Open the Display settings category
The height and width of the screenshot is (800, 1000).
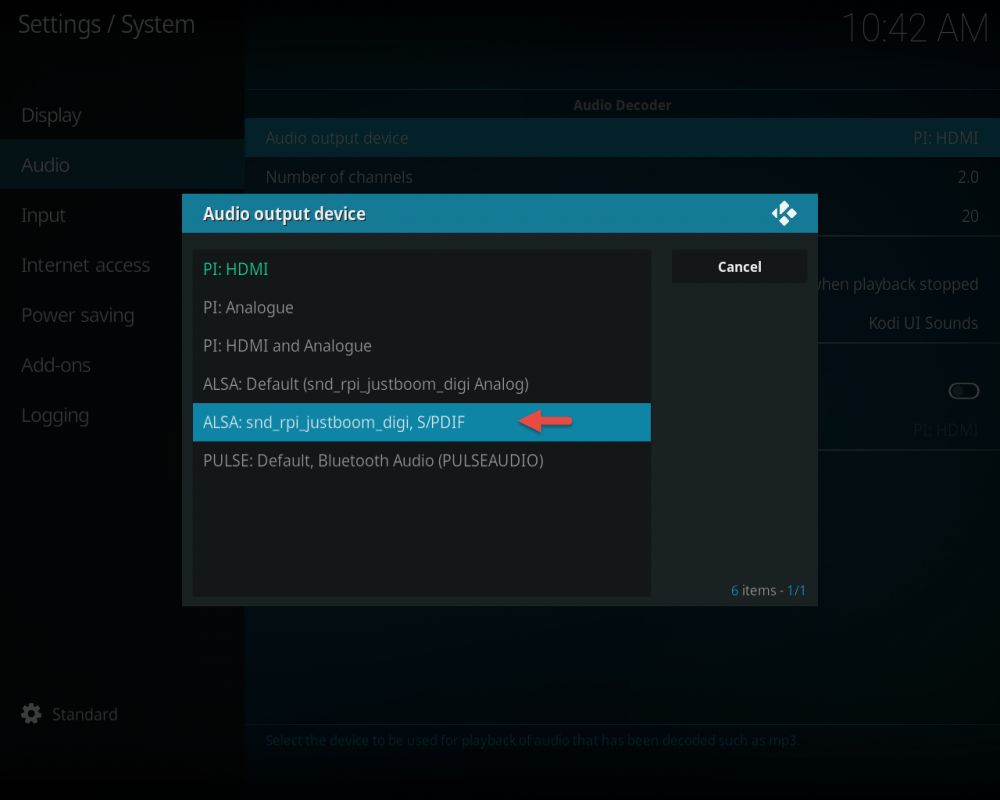[52, 115]
